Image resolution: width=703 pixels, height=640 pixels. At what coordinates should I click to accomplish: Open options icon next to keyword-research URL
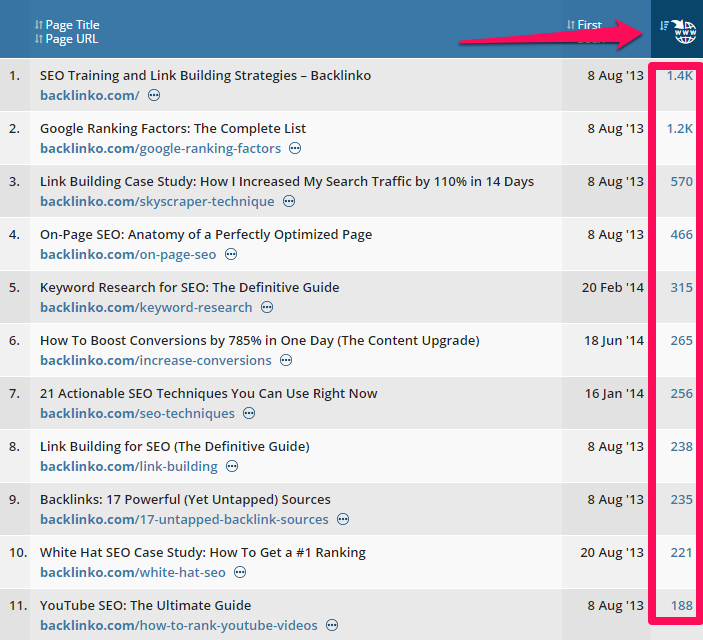point(267,308)
